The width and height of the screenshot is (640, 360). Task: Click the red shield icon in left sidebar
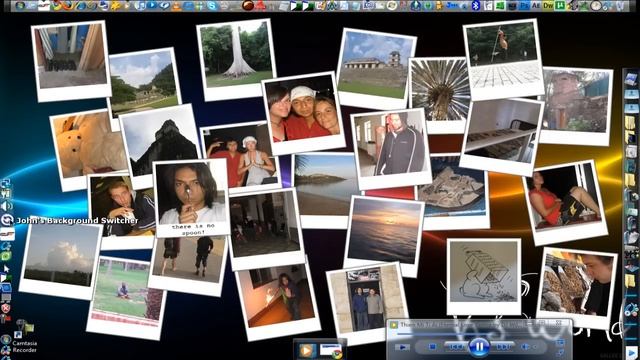click(x=6, y=307)
